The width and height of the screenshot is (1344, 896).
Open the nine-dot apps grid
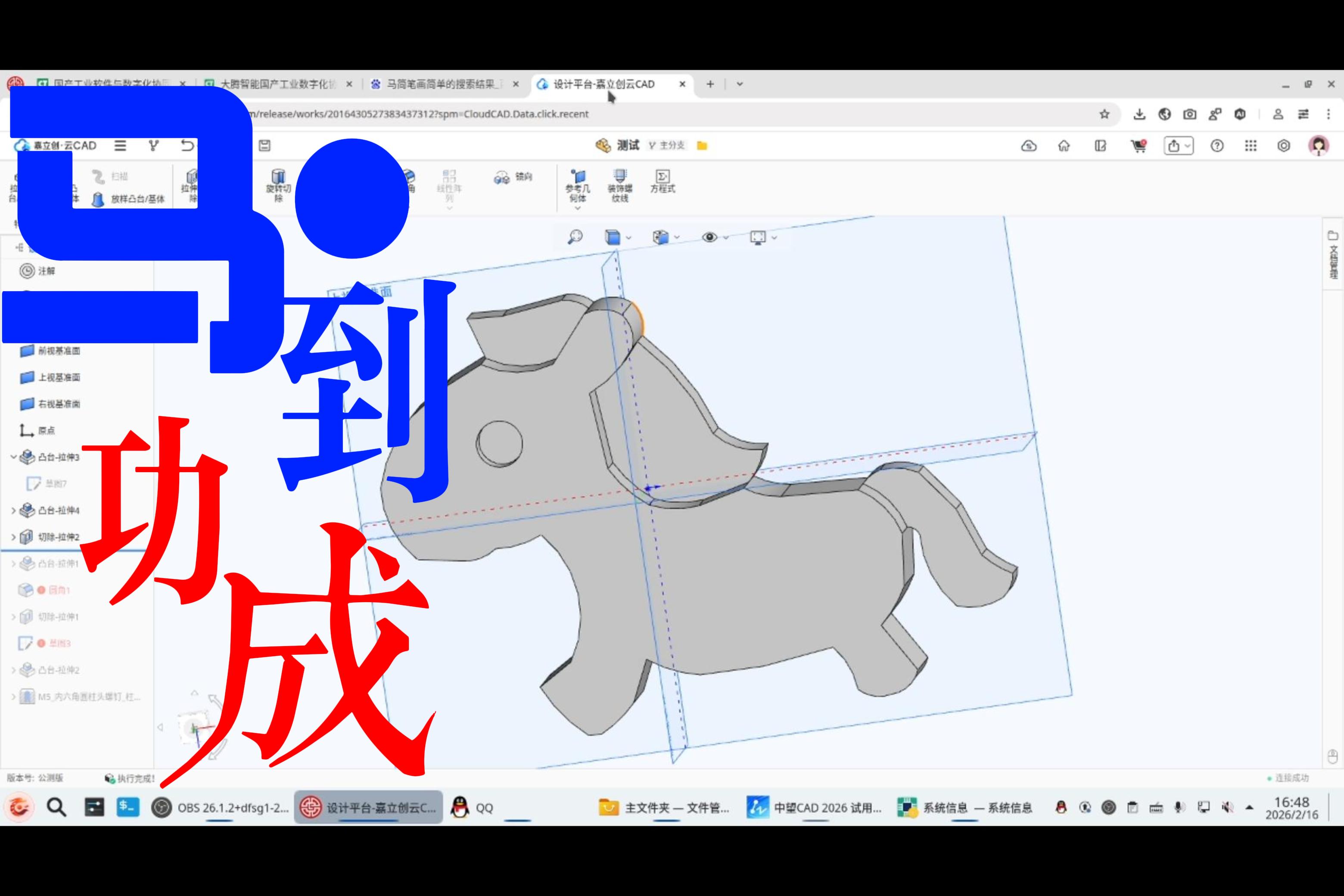pos(1251,146)
